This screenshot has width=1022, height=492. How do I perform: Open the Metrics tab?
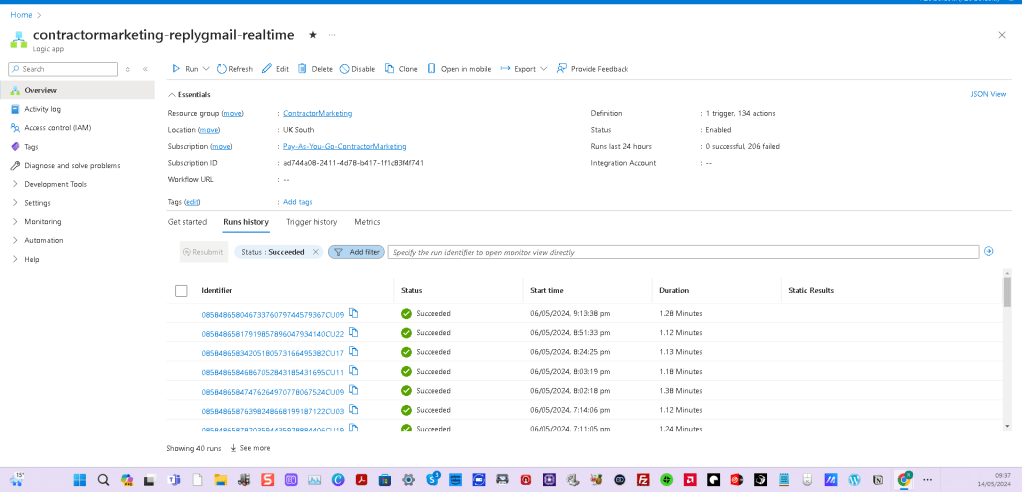pos(367,222)
